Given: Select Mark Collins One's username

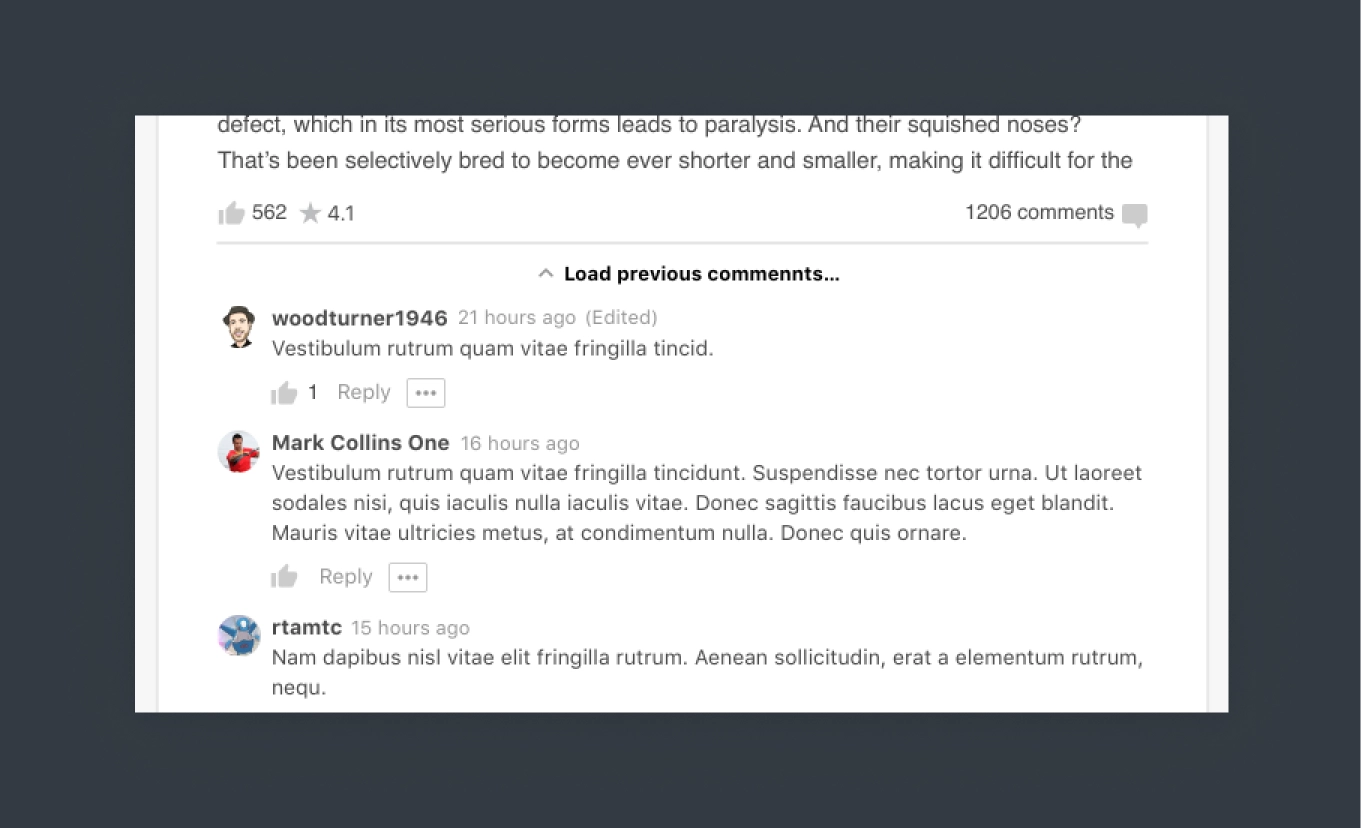Looking at the screenshot, I should 360,443.
